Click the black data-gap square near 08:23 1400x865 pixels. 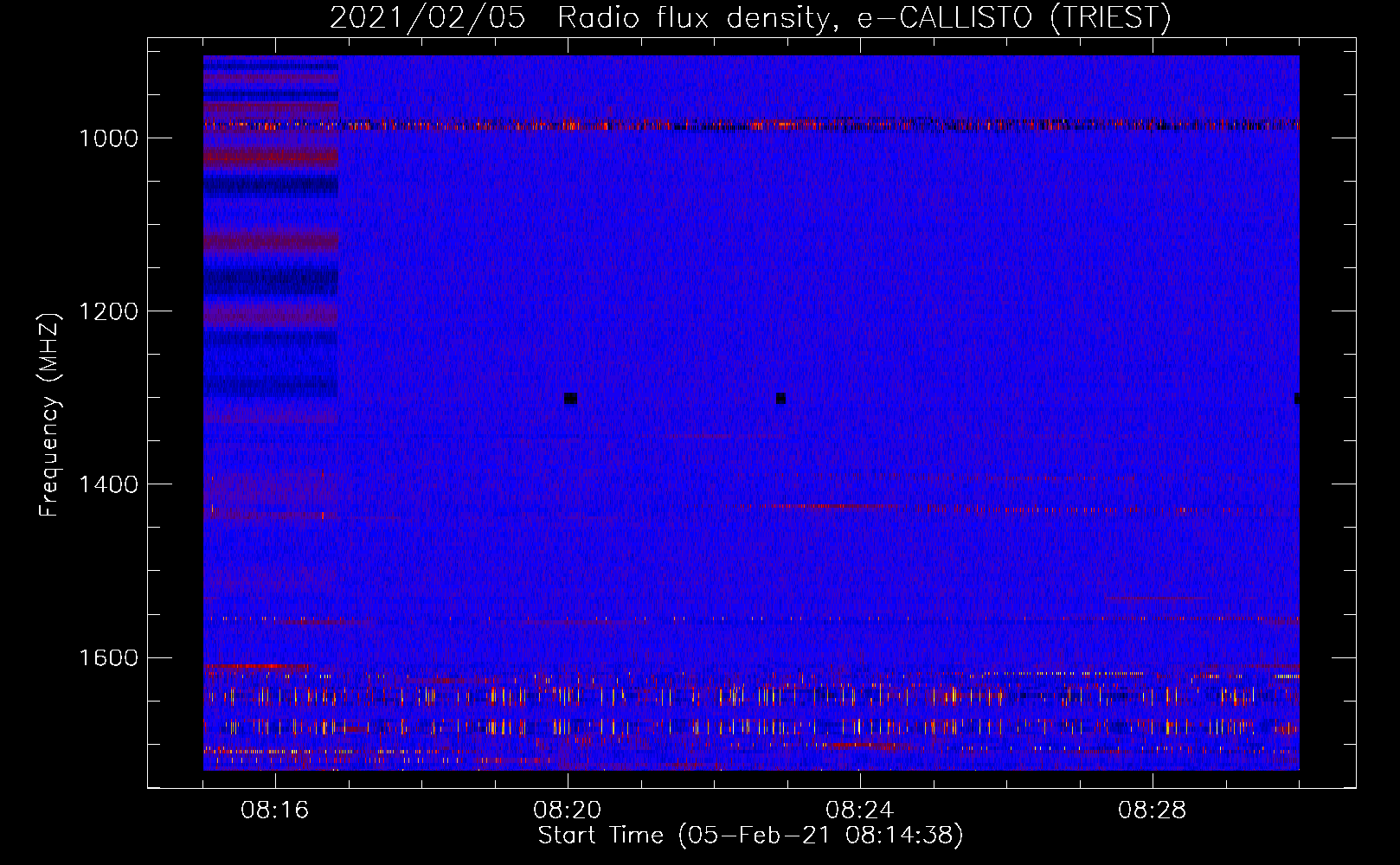[x=780, y=399]
